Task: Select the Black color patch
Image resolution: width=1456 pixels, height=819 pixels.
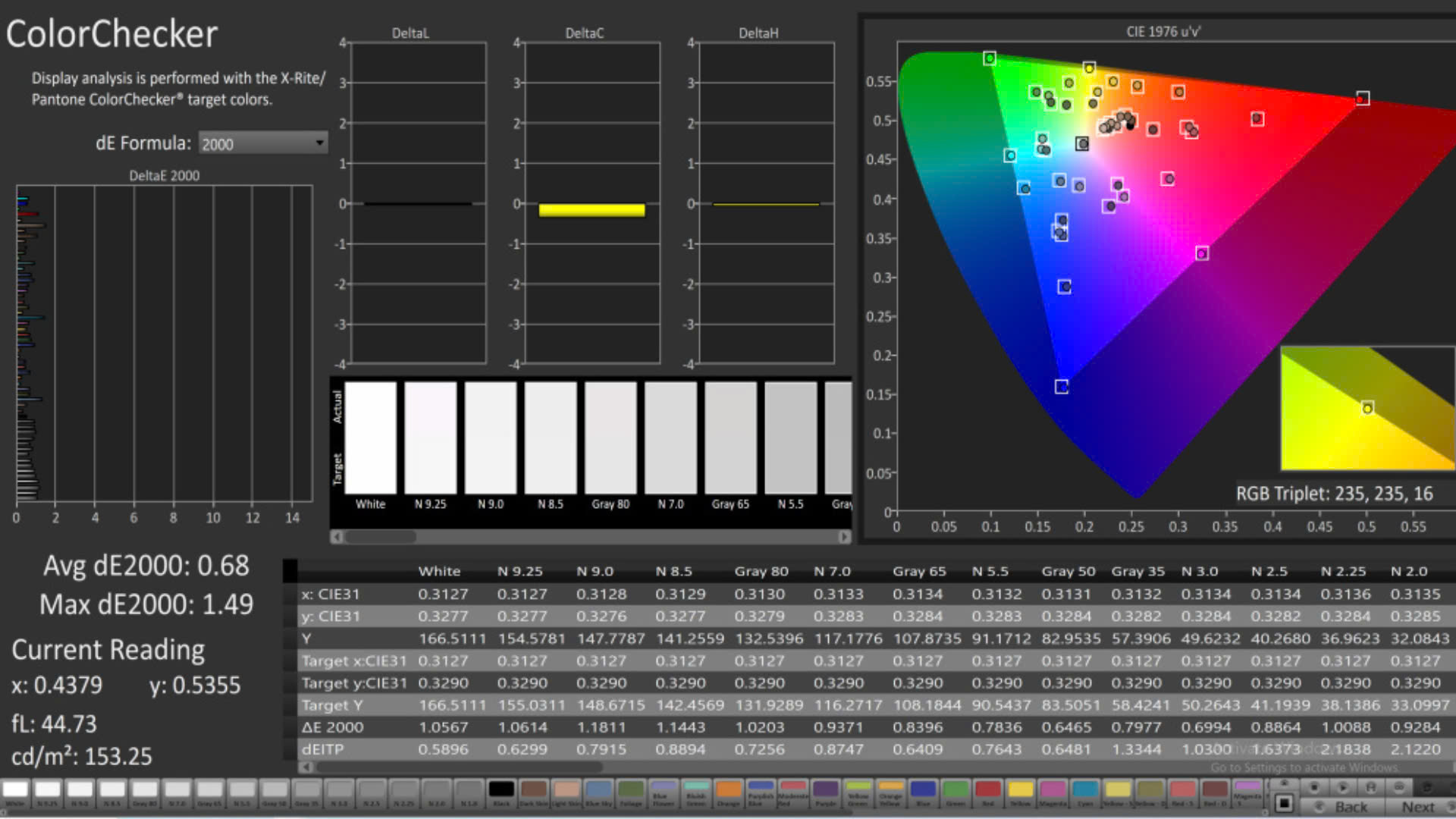Action: (x=501, y=790)
